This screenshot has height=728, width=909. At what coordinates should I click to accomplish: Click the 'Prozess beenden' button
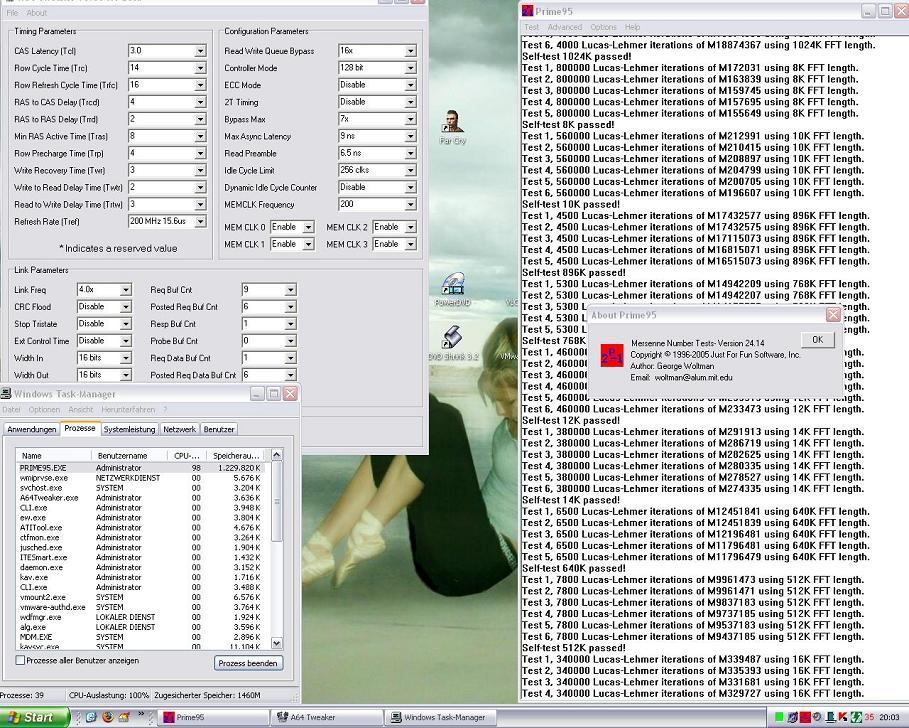[249, 663]
